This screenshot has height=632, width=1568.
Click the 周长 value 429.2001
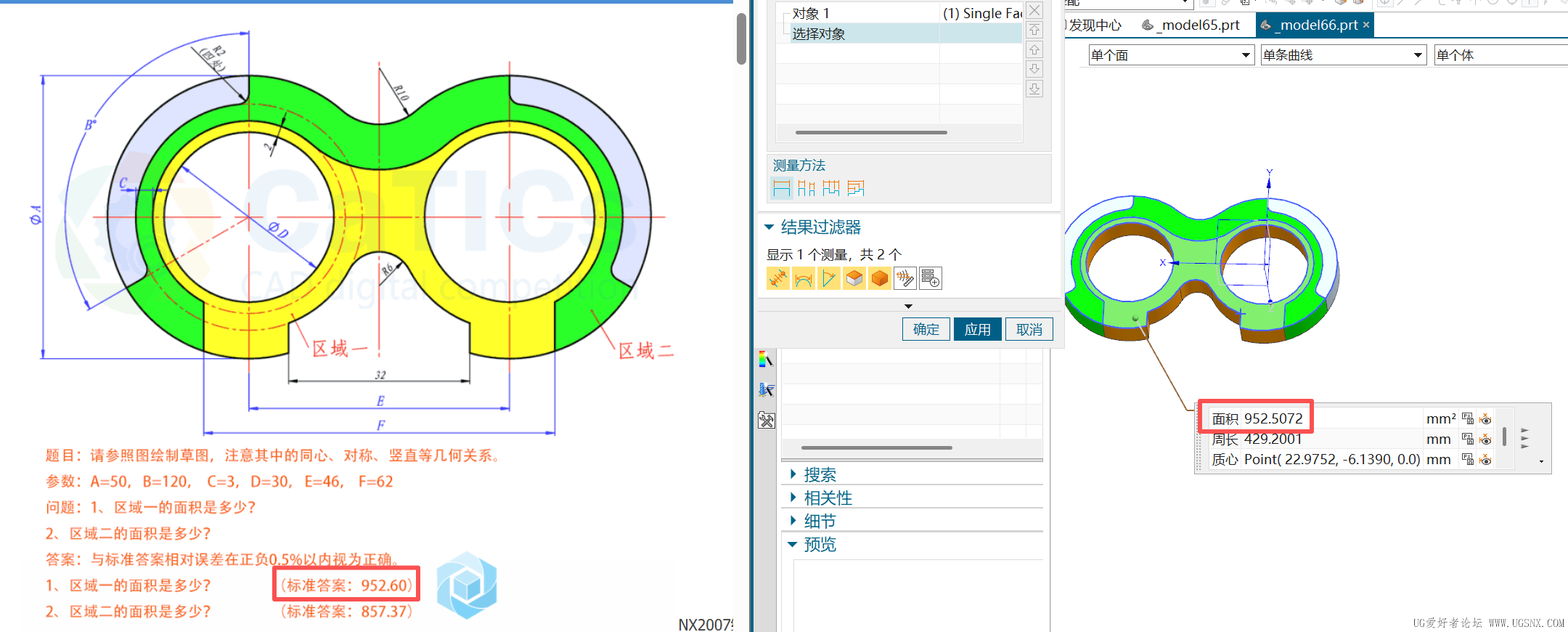tap(1273, 439)
